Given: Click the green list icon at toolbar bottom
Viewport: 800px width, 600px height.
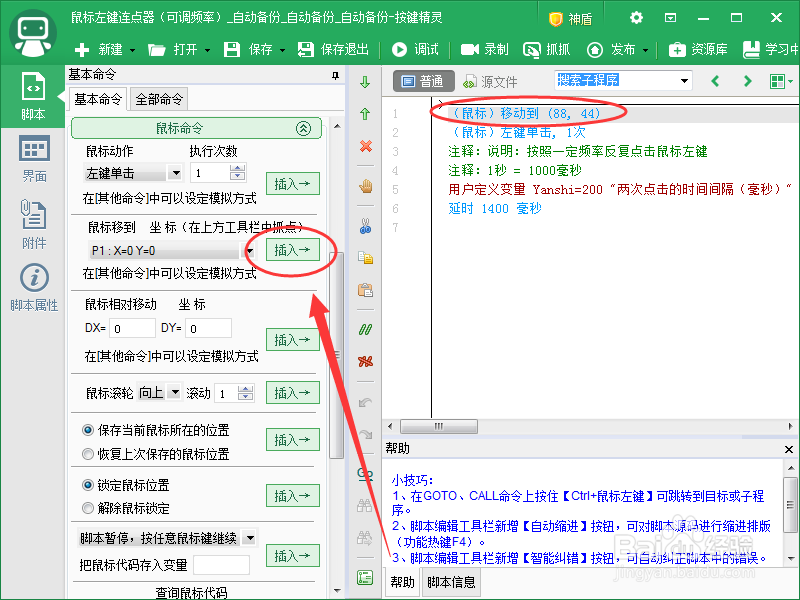Looking at the screenshot, I should (365, 578).
